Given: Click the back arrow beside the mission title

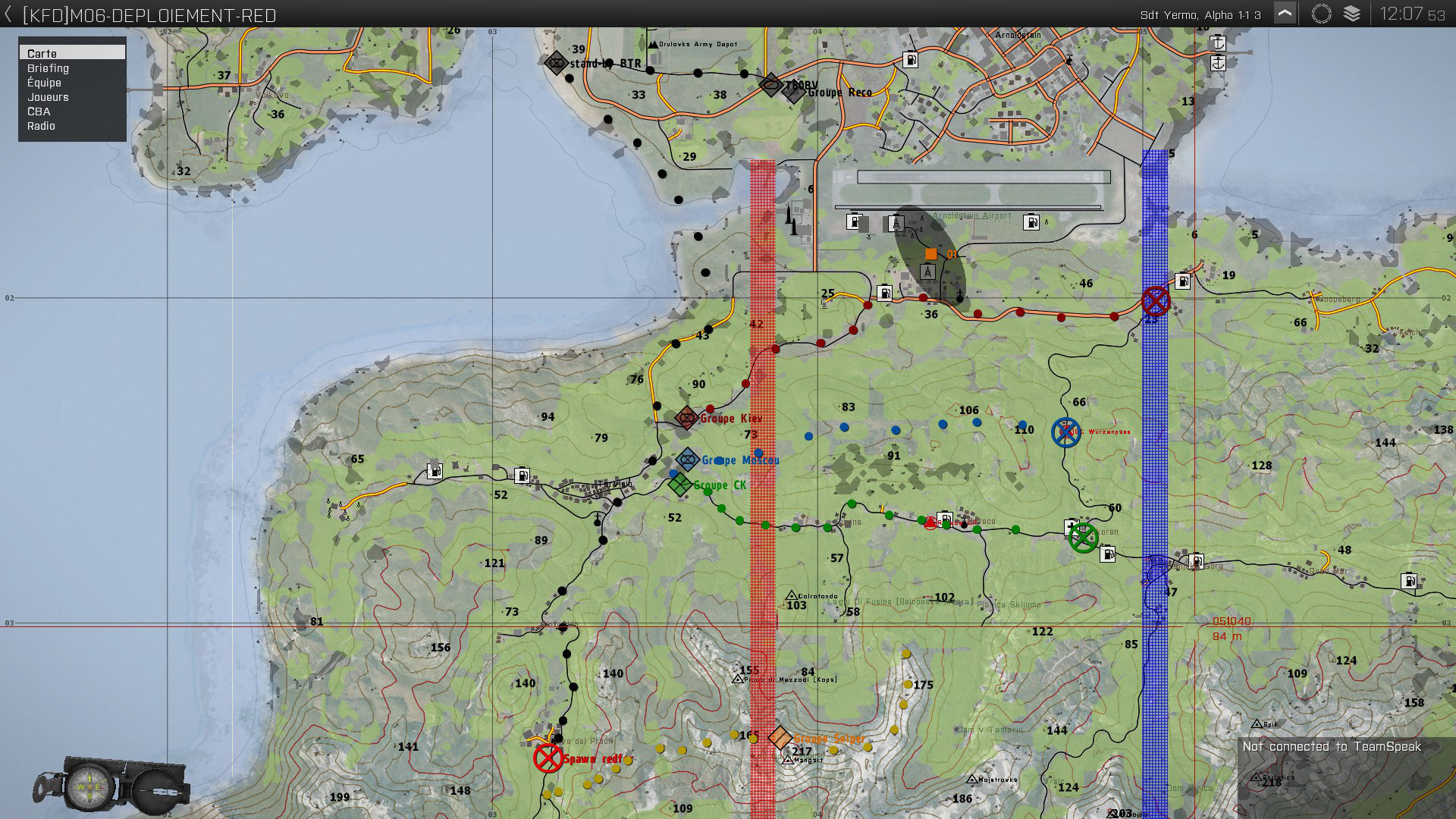Looking at the screenshot, I should coord(8,14).
